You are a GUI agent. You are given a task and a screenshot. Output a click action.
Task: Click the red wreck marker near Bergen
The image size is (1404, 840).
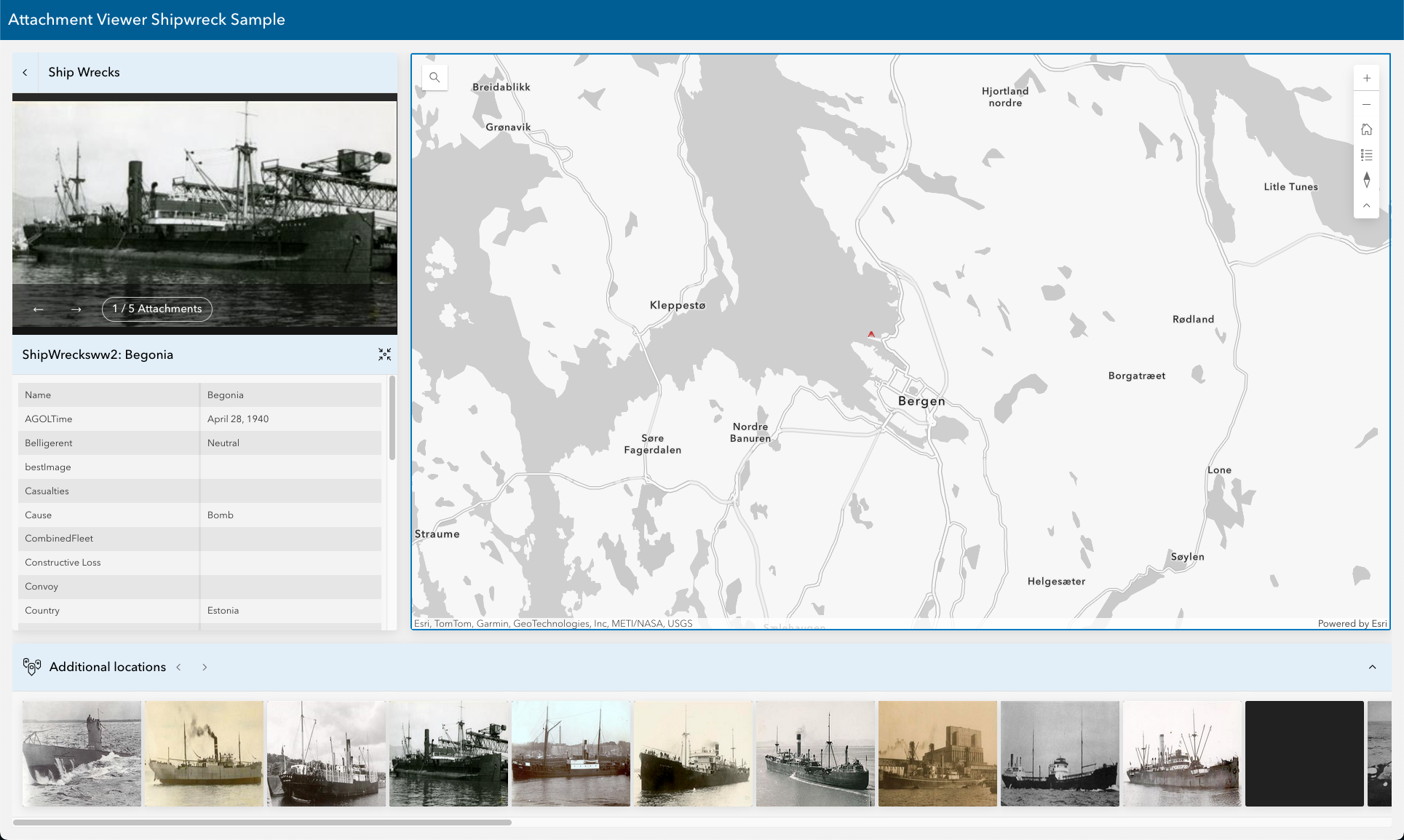(870, 333)
